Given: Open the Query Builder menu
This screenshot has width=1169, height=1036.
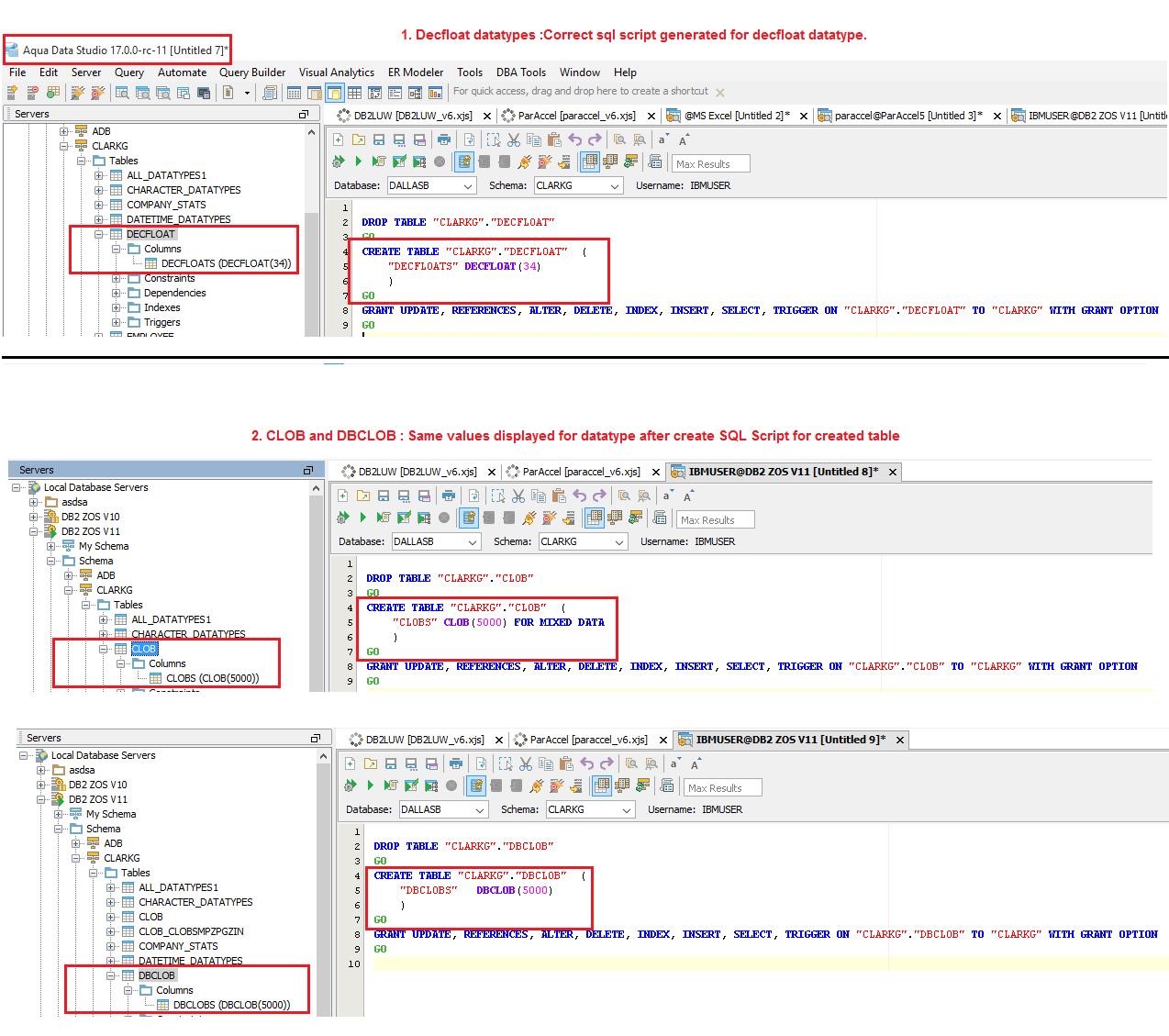Looking at the screenshot, I should (252, 72).
